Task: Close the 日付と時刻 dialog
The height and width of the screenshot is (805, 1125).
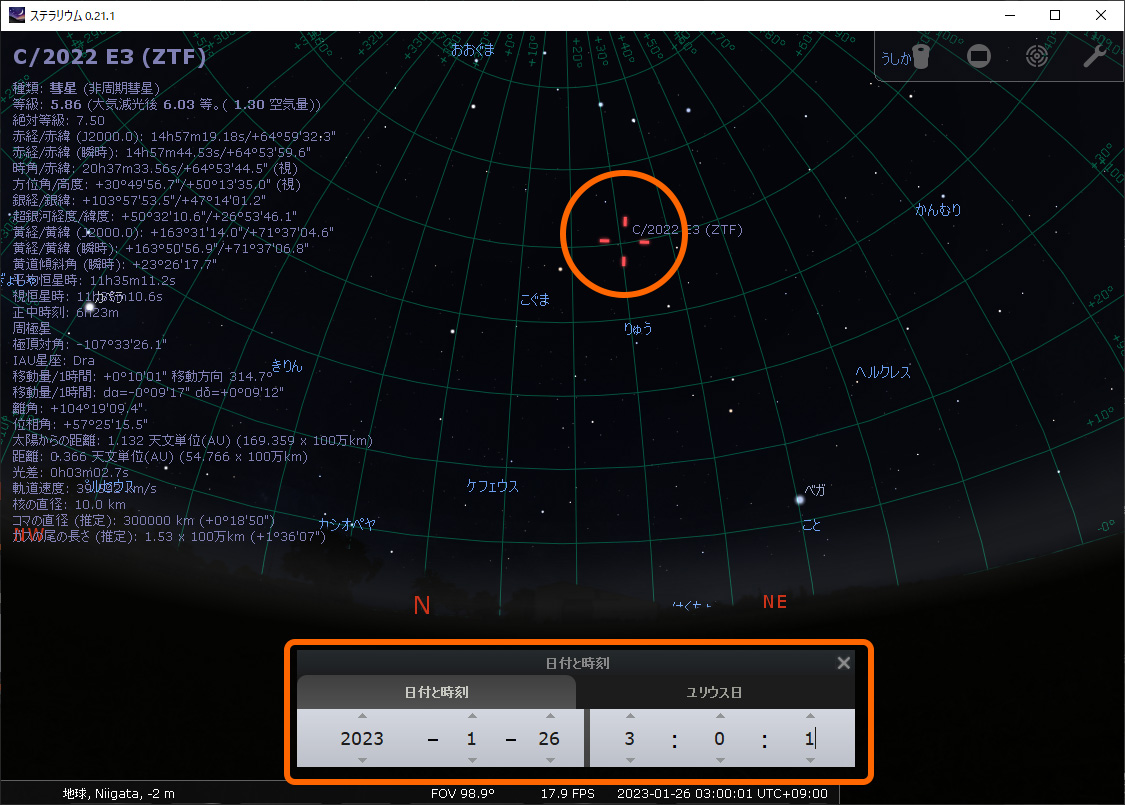Action: point(844,663)
